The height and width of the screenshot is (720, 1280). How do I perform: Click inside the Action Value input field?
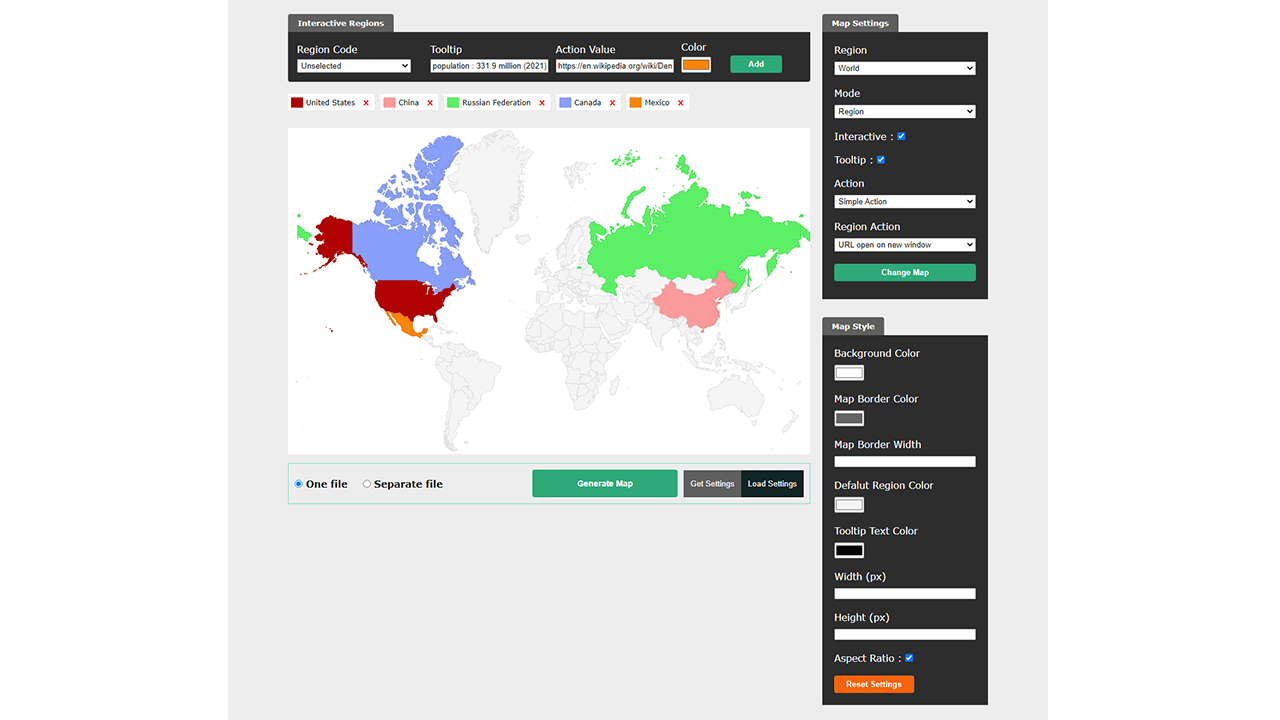coord(614,65)
